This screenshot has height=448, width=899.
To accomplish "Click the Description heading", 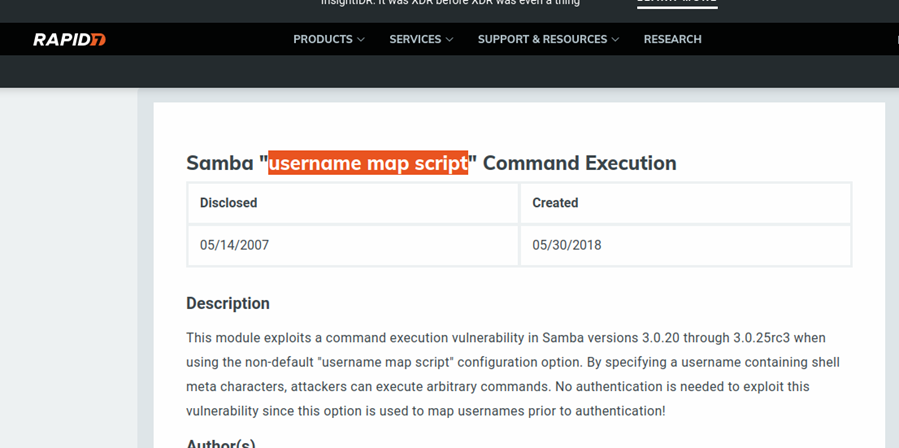I will coord(228,303).
